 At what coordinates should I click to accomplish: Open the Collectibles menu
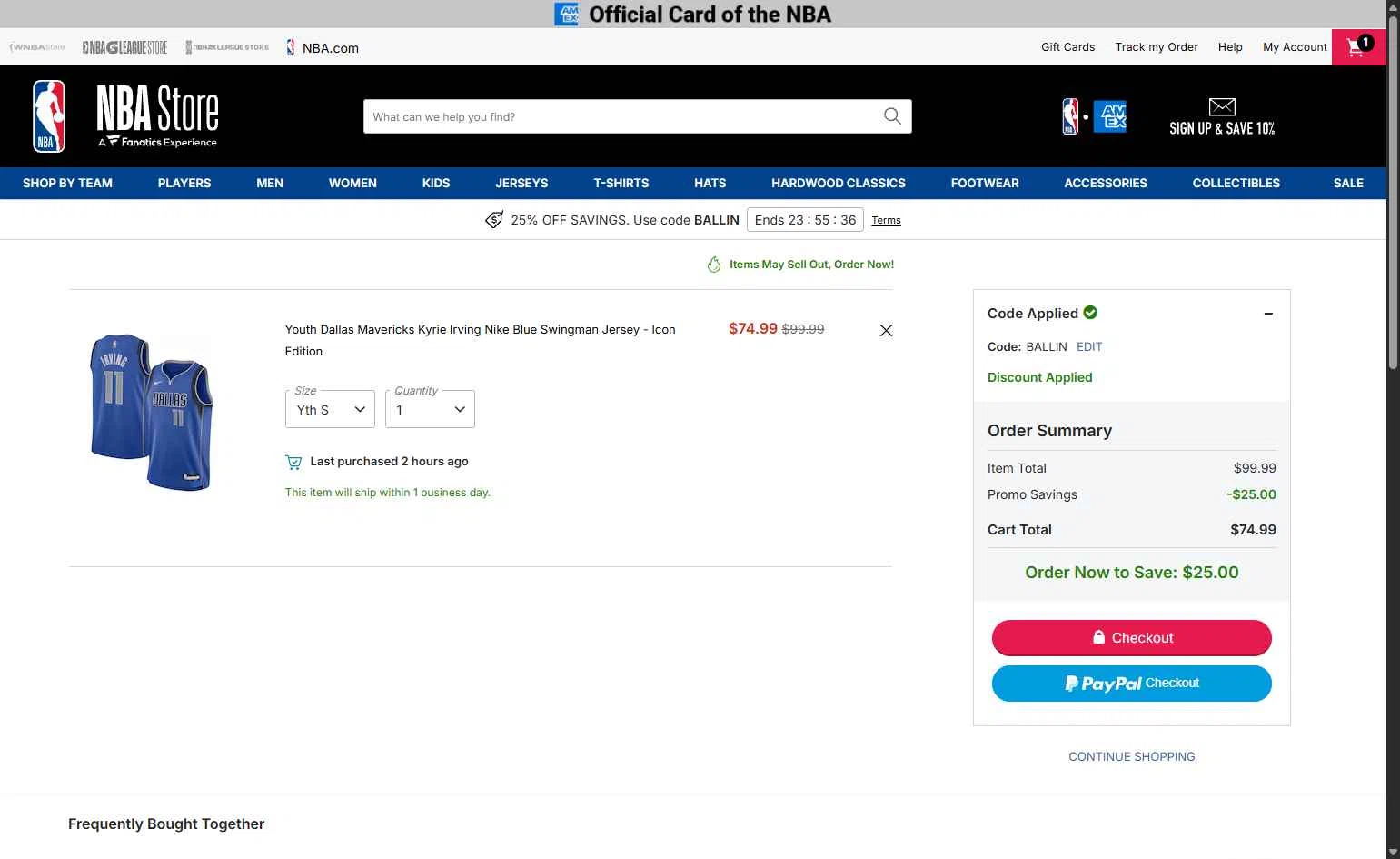[1236, 183]
